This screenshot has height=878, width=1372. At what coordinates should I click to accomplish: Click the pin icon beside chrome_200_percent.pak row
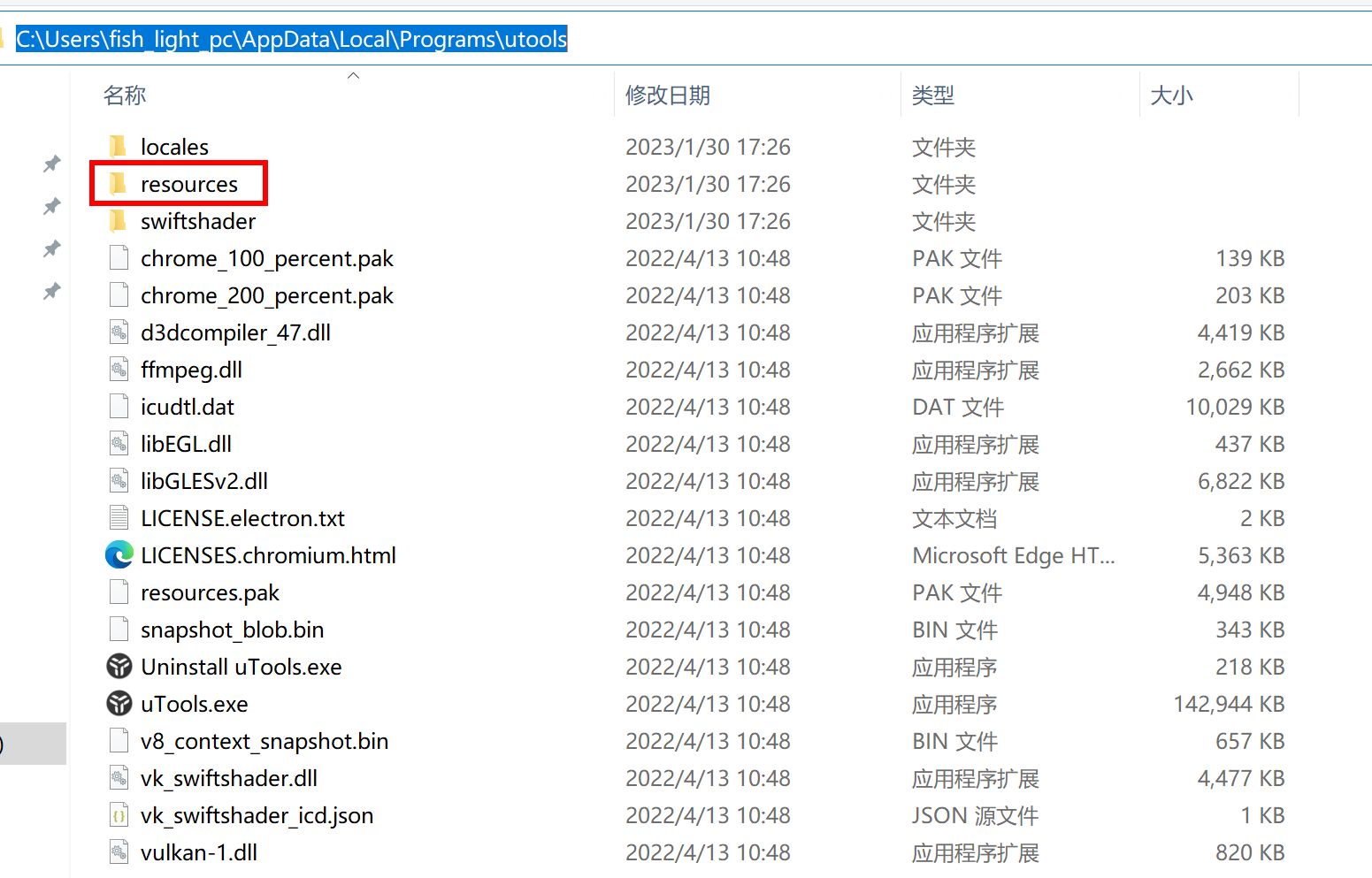pos(52,291)
